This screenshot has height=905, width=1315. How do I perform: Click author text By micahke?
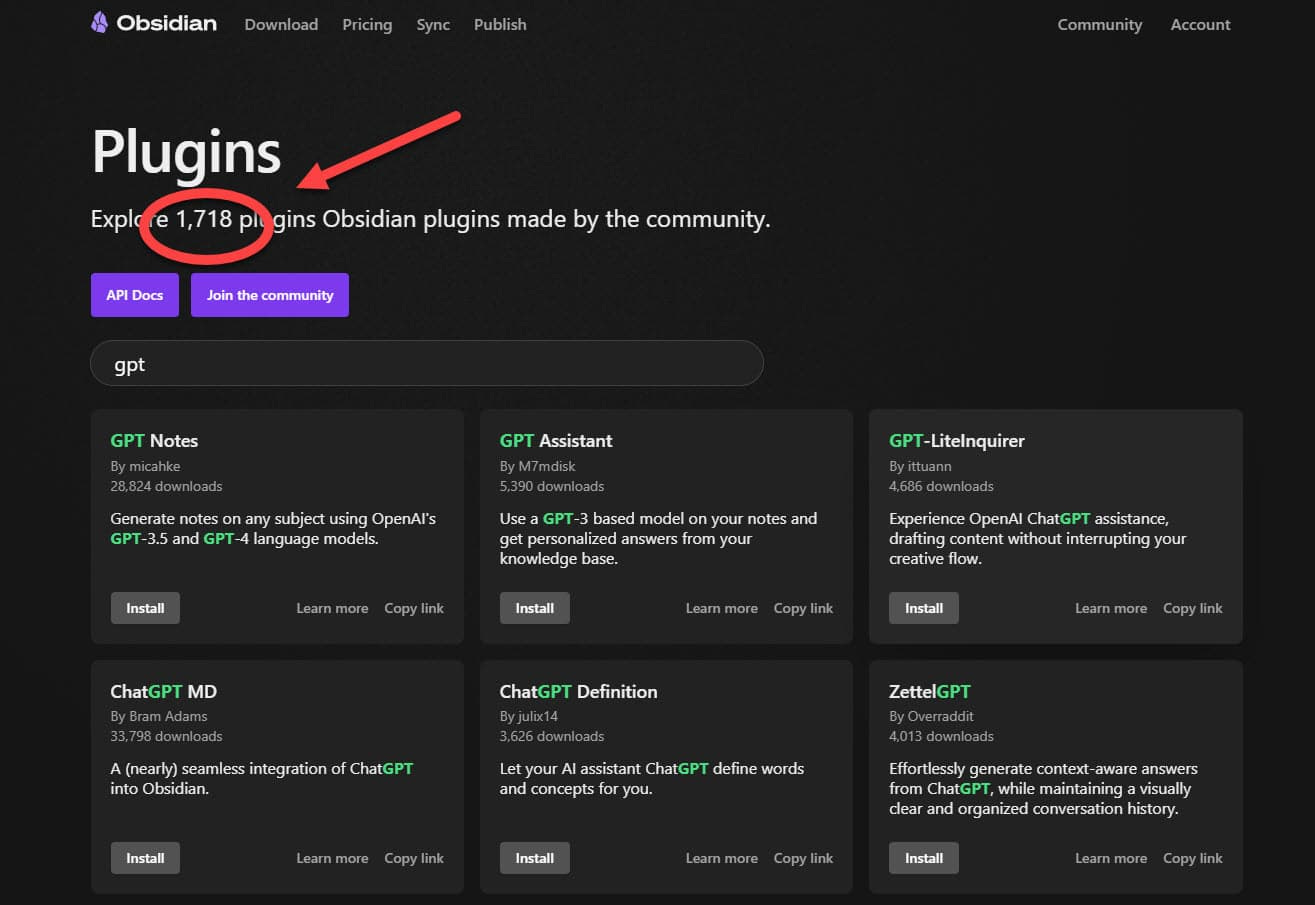click(x=145, y=466)
